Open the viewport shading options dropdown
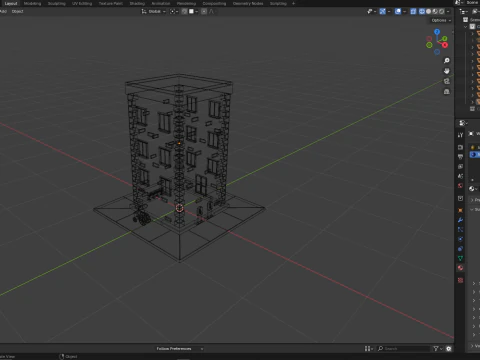Screen dimensions: 480x360 pyautogui.click(x=448, y=12)
